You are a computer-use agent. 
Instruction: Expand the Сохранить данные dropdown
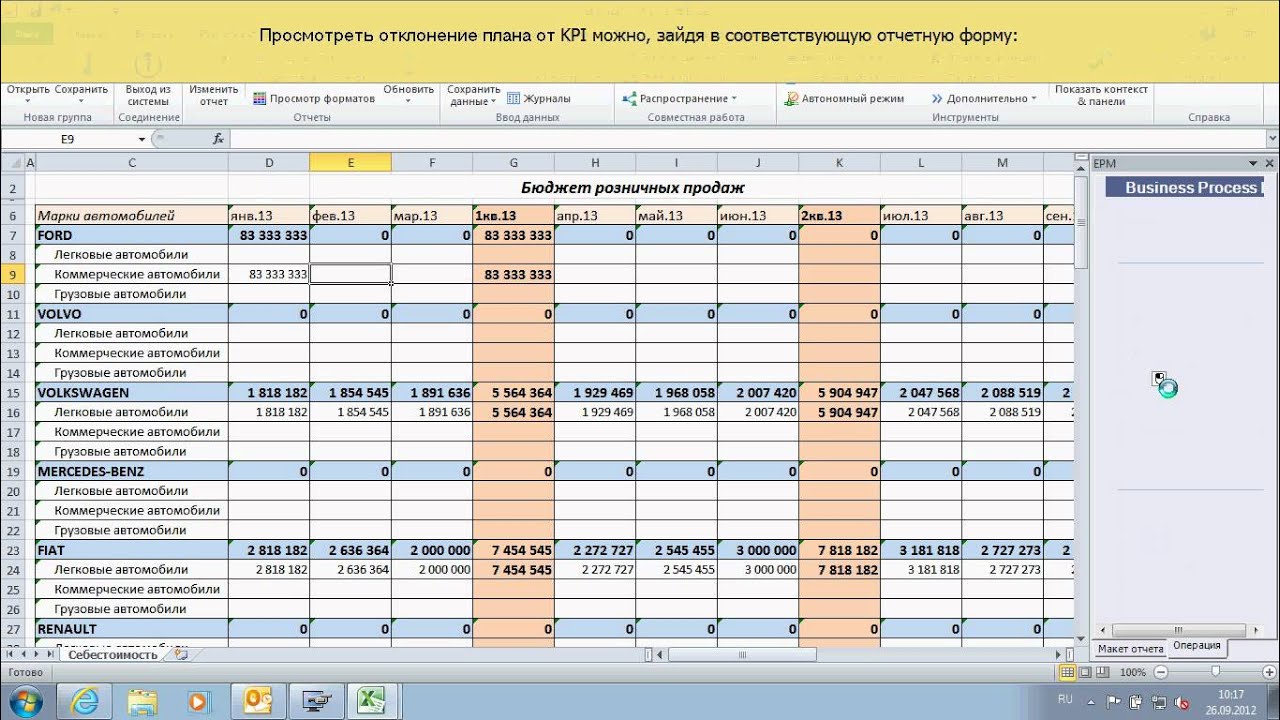click(494, 101)
